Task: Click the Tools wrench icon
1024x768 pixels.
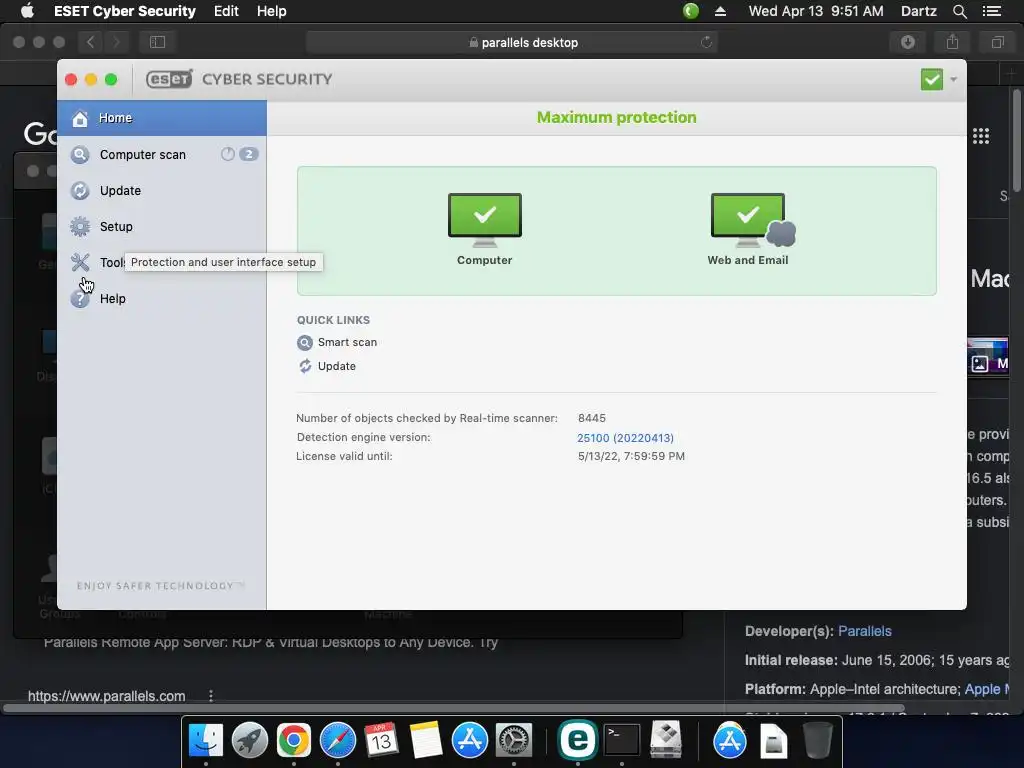Action: 80,263
